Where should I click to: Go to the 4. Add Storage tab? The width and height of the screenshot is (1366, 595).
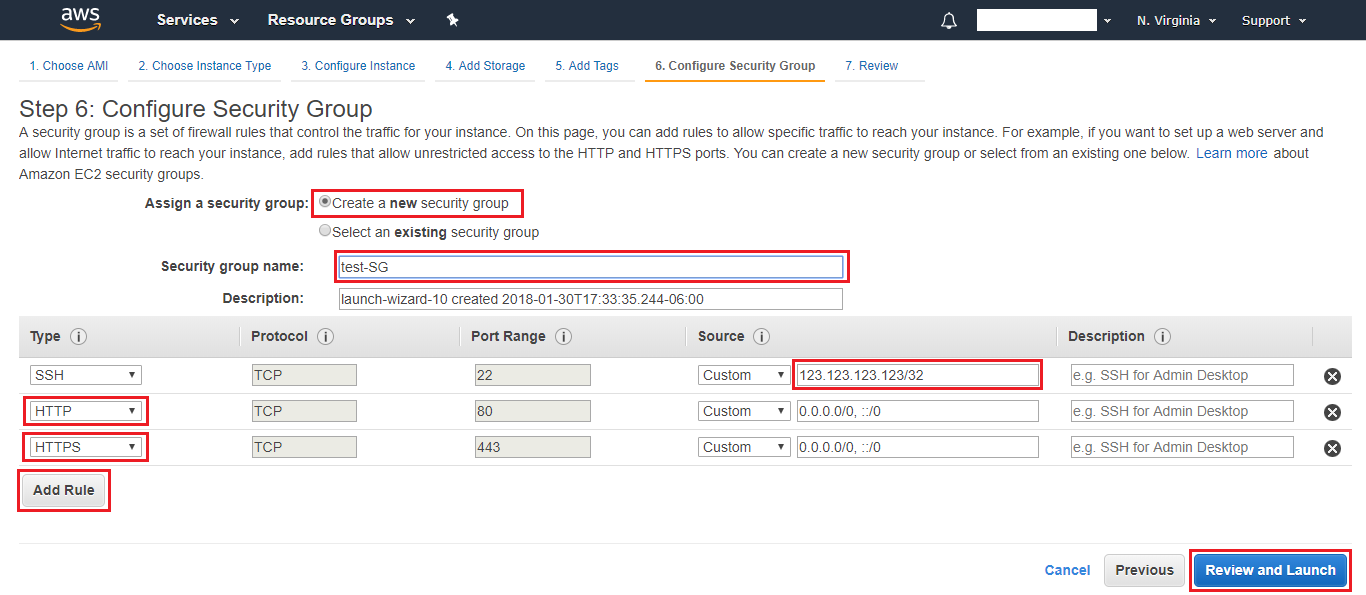pyautogui.click(x=485, y=66)
